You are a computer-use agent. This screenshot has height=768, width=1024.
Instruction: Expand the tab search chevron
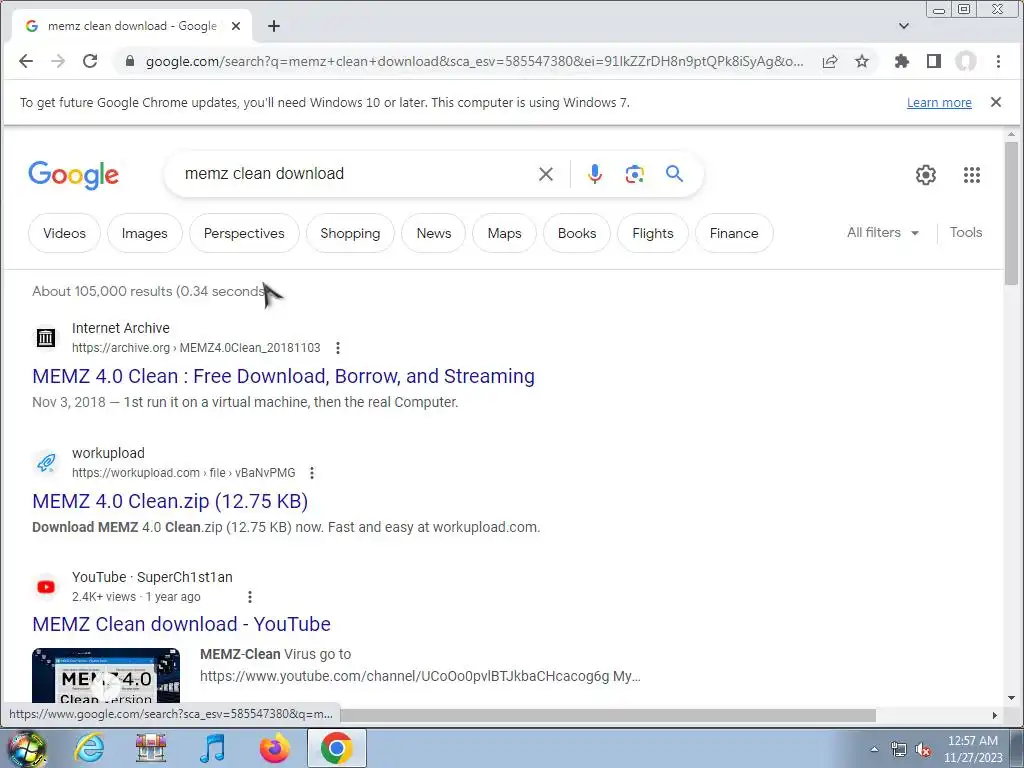[x=904, y=26]
